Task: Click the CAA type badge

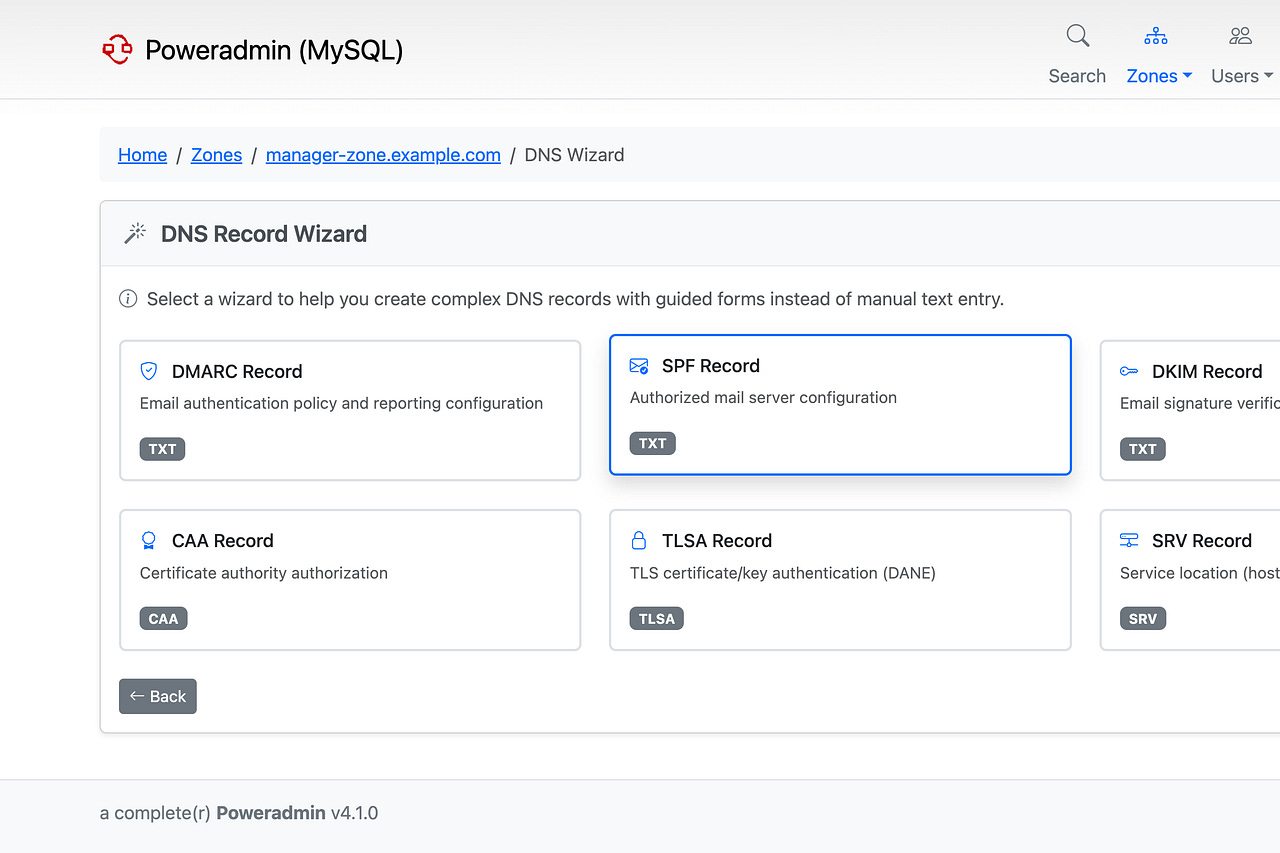Action: (x=163, y=619)
